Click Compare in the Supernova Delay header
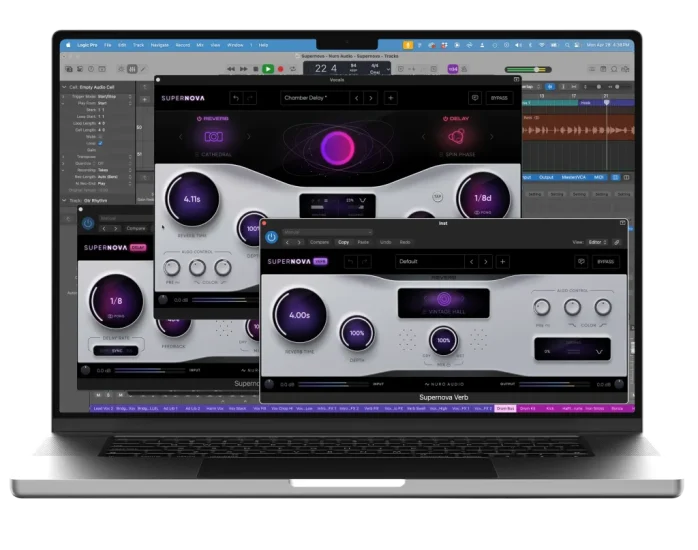The height and width of the screenshot is (550, 698). tap(136, 228)
